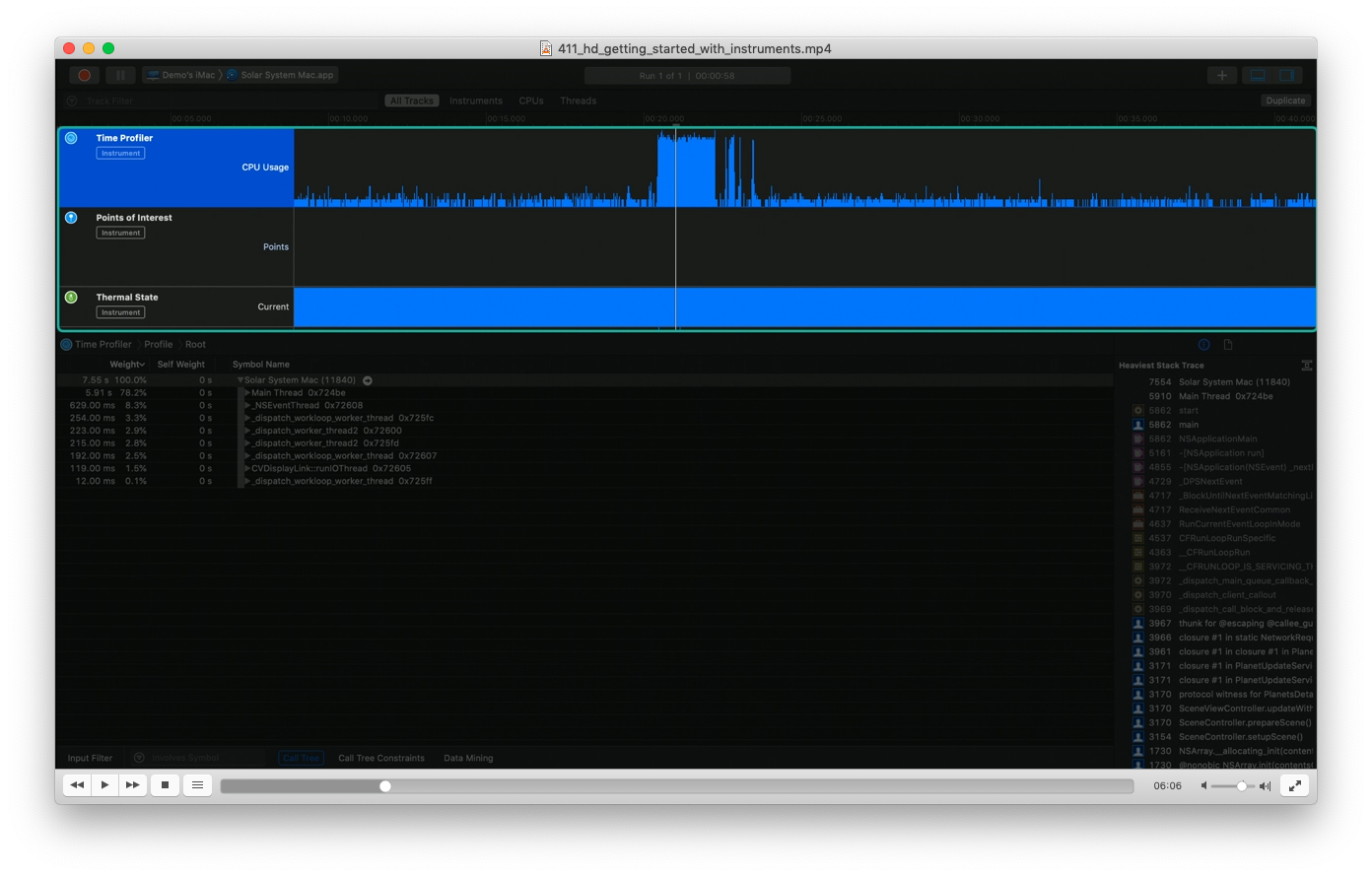The image size is (1372, 877).
Task: Click the Input Filter label
Action: coord(90,759)
